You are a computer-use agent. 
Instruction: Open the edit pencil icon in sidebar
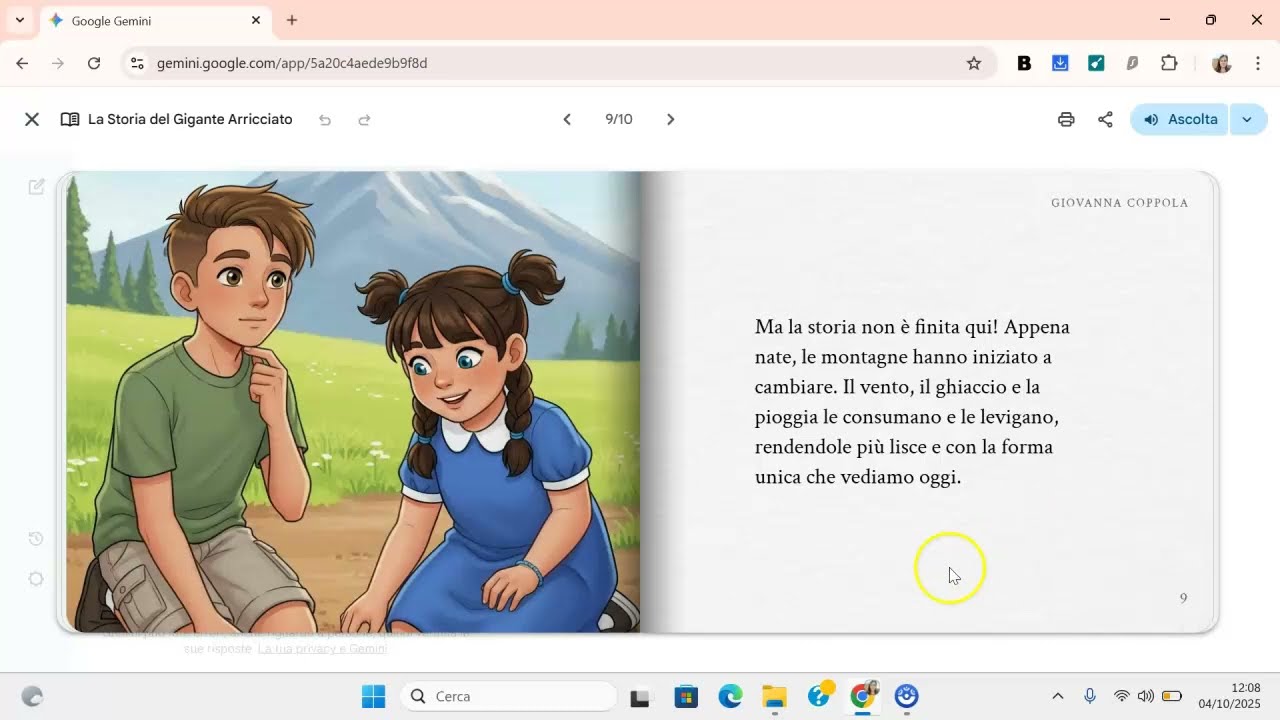[37, 186]
